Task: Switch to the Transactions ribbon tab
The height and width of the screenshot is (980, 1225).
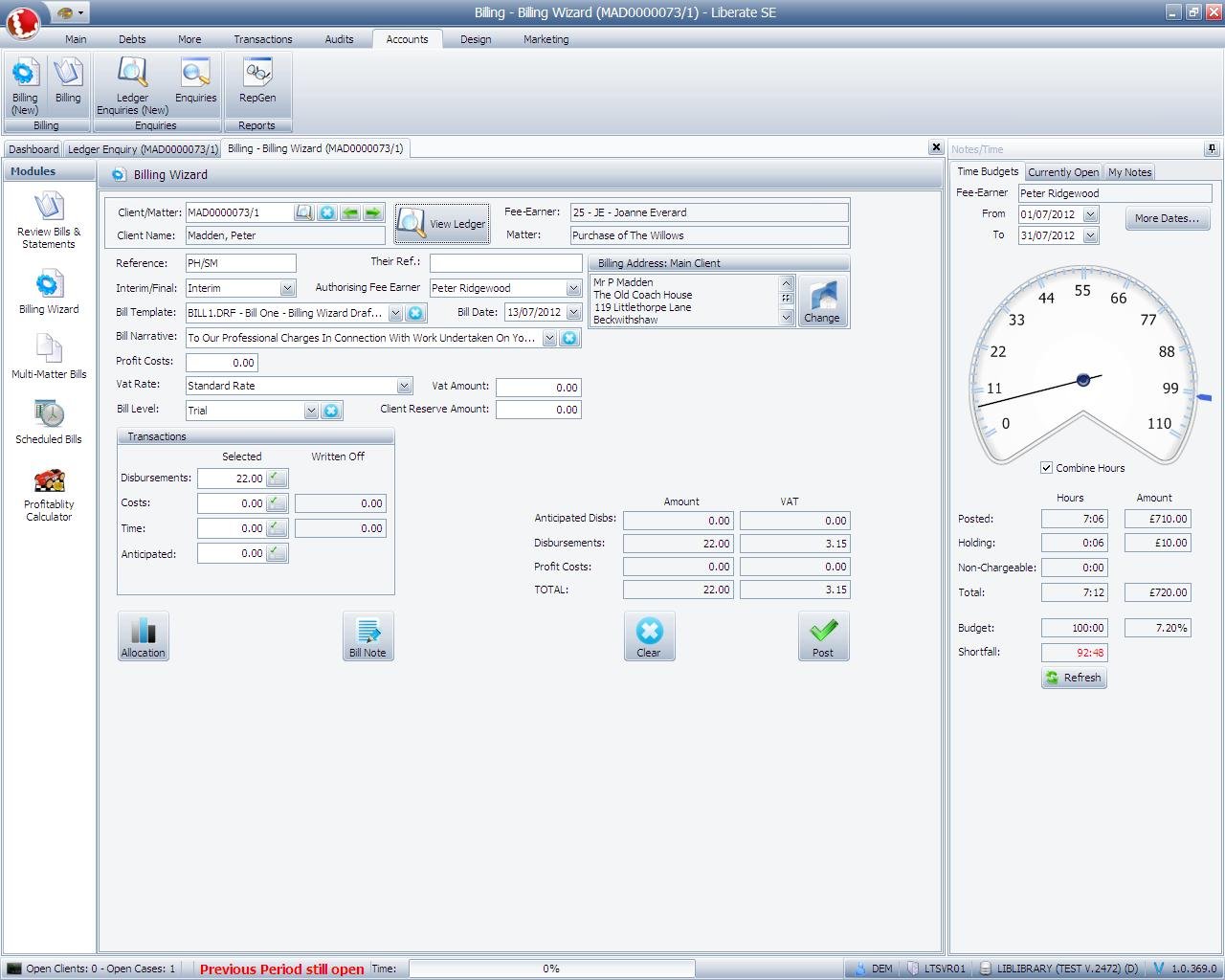Action: pyautogui.click(x=263, y=39)
